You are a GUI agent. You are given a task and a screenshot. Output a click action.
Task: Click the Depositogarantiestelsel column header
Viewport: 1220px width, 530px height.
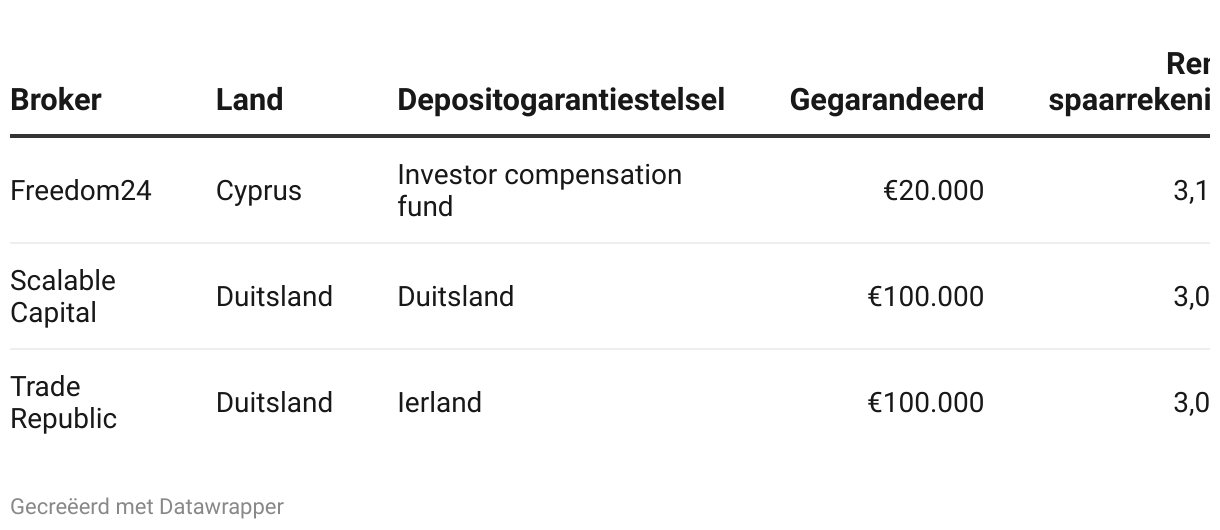(560, 100)
